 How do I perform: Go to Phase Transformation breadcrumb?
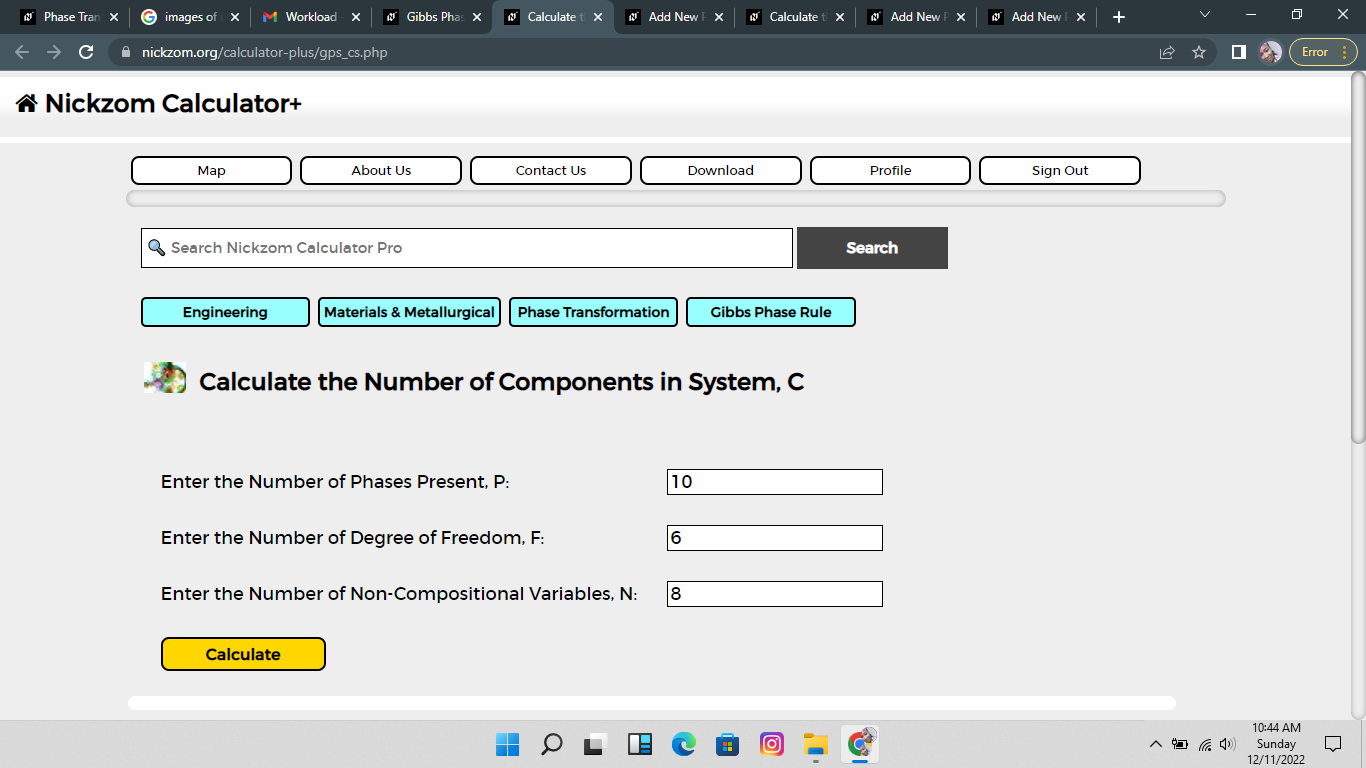tap(593, 312)
